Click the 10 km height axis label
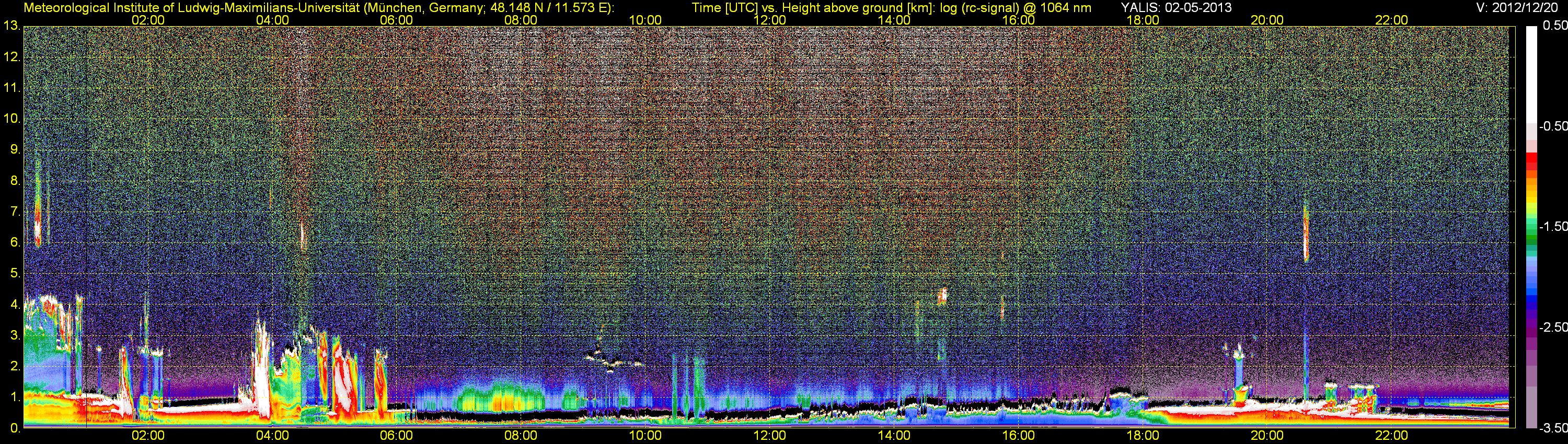 click(11, 118)
